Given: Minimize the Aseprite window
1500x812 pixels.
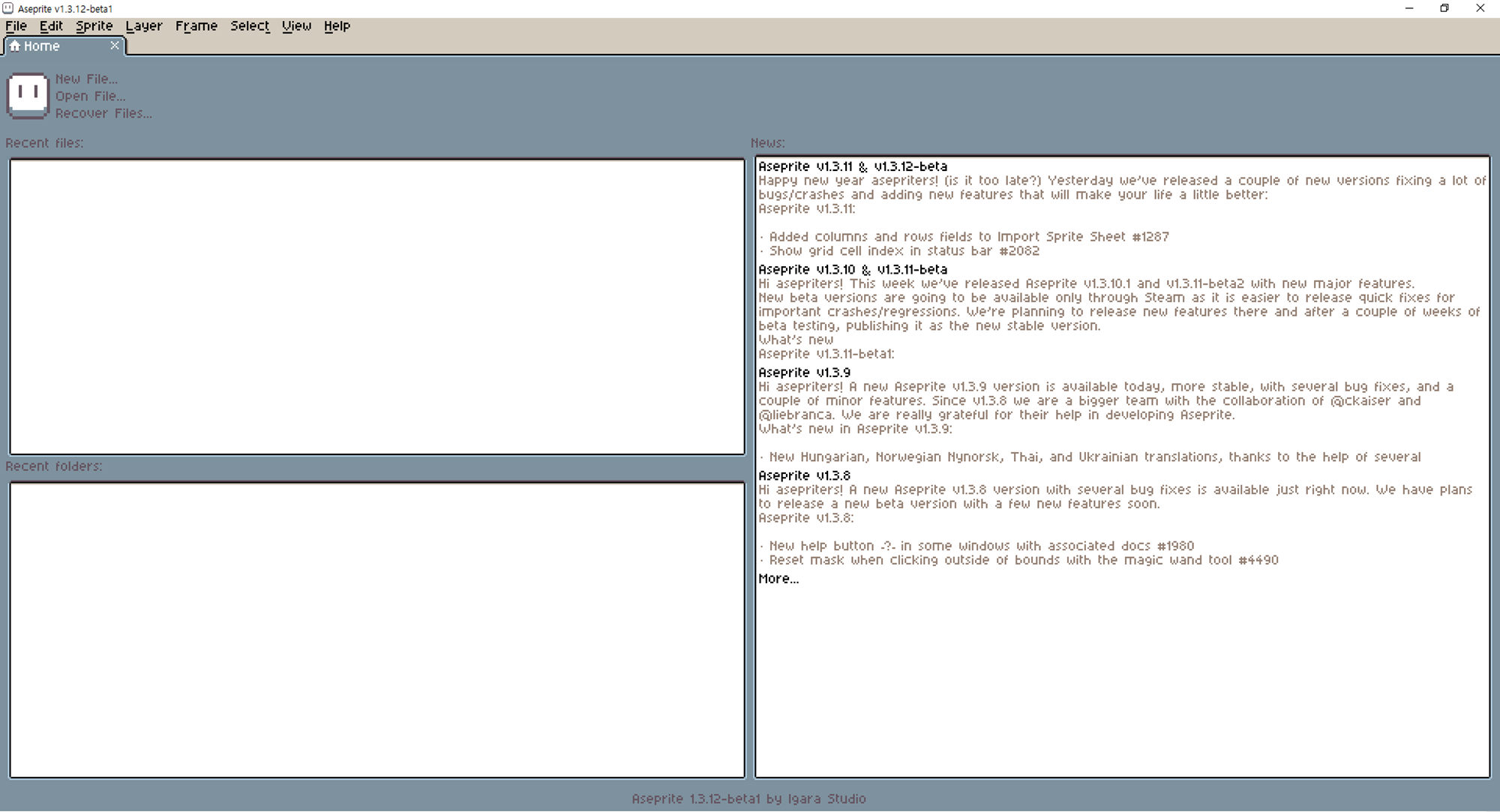Looking at the screenshot, I should 1409,8.
